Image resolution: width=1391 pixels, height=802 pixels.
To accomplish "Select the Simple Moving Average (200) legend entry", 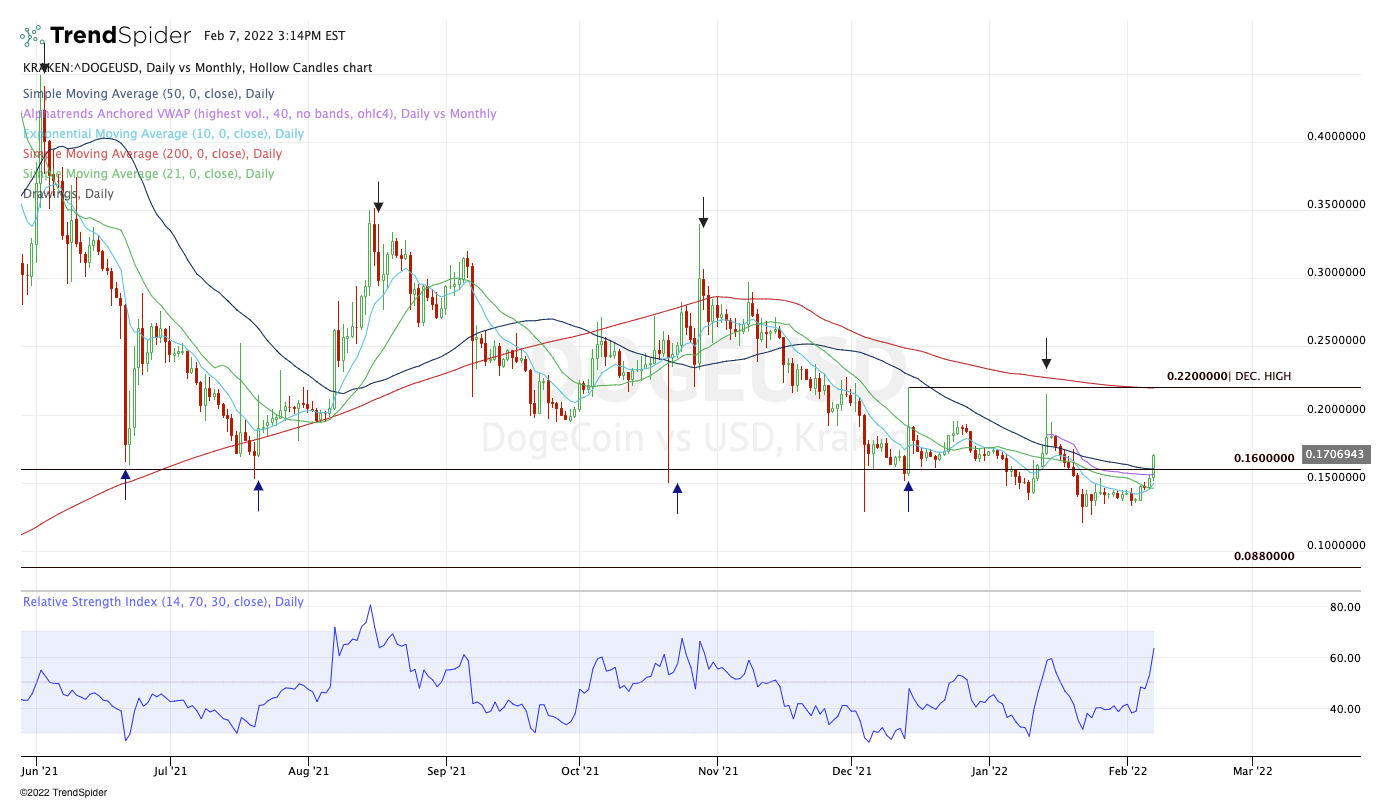I will [x=152, y=153].
